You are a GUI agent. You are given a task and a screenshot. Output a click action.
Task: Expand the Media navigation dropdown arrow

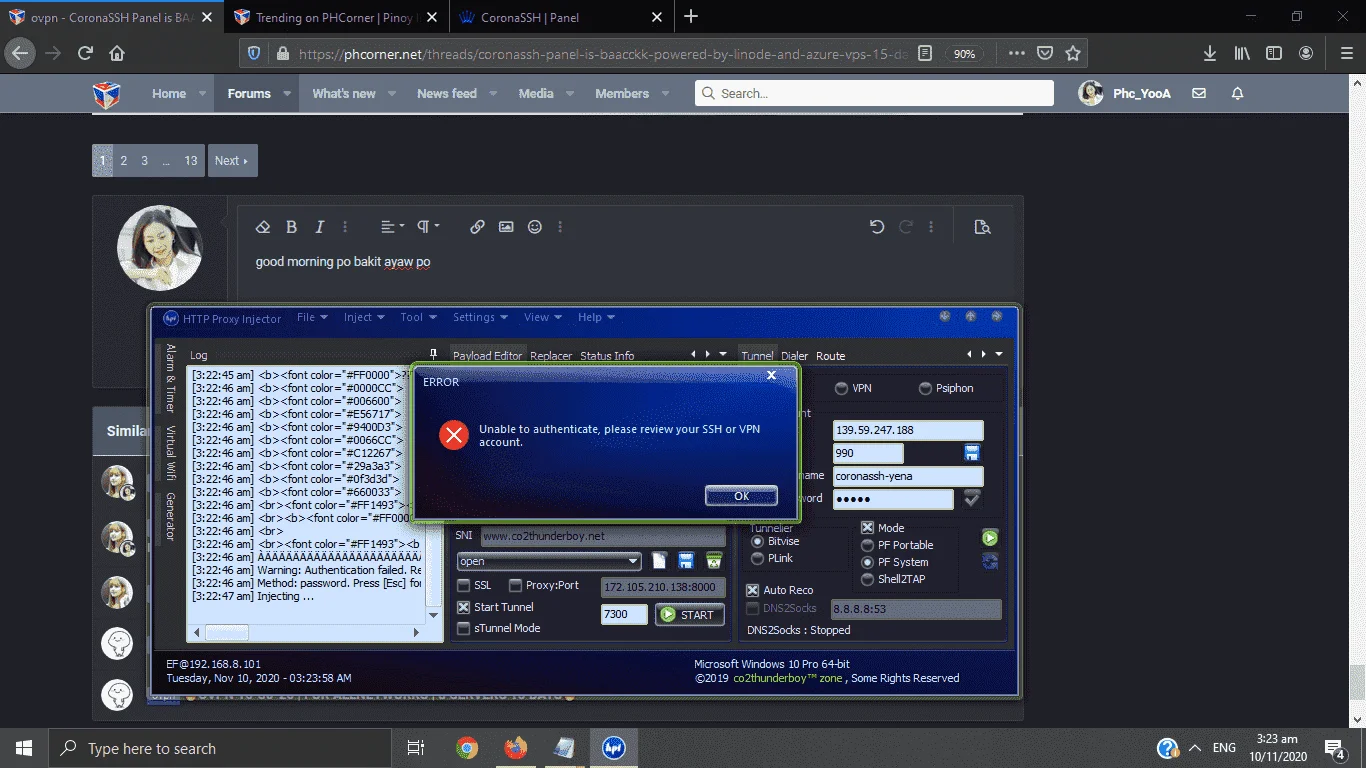pyautogui.click(x=570, y=93)
